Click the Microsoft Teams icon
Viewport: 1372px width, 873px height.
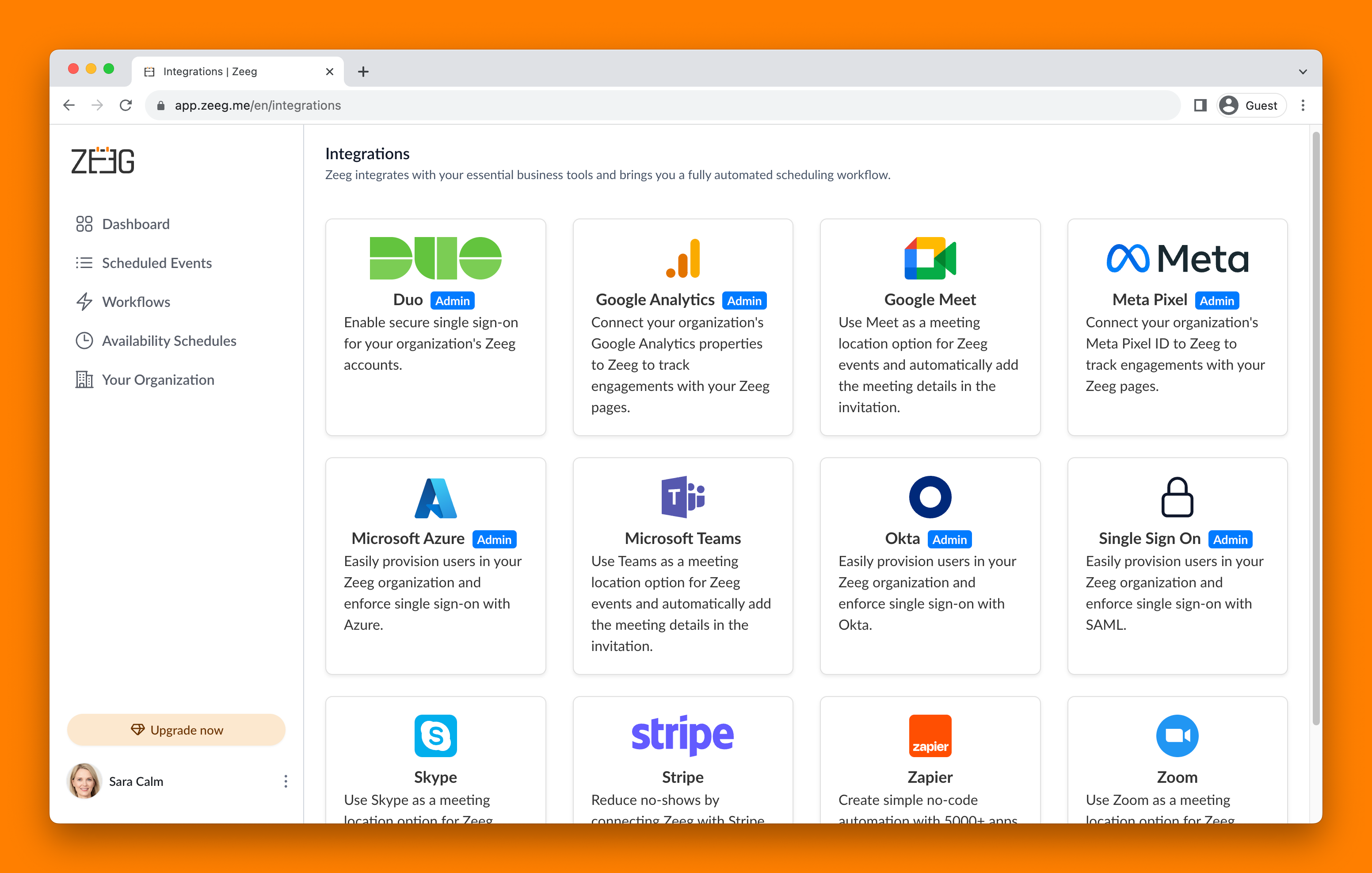(682, 497)
